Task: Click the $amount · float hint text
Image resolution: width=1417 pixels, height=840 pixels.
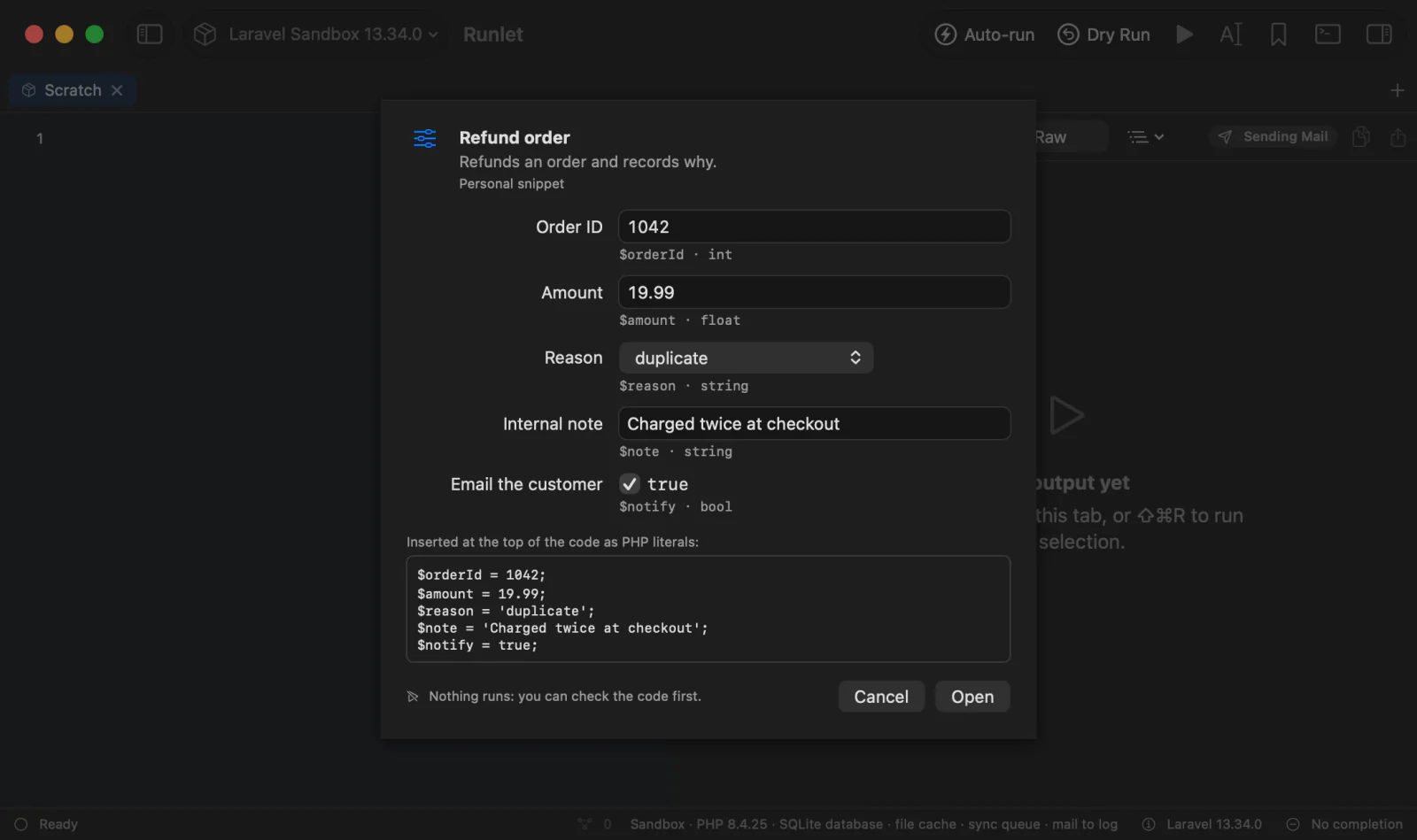Action: pyautogui.click(x=679, y=320)
